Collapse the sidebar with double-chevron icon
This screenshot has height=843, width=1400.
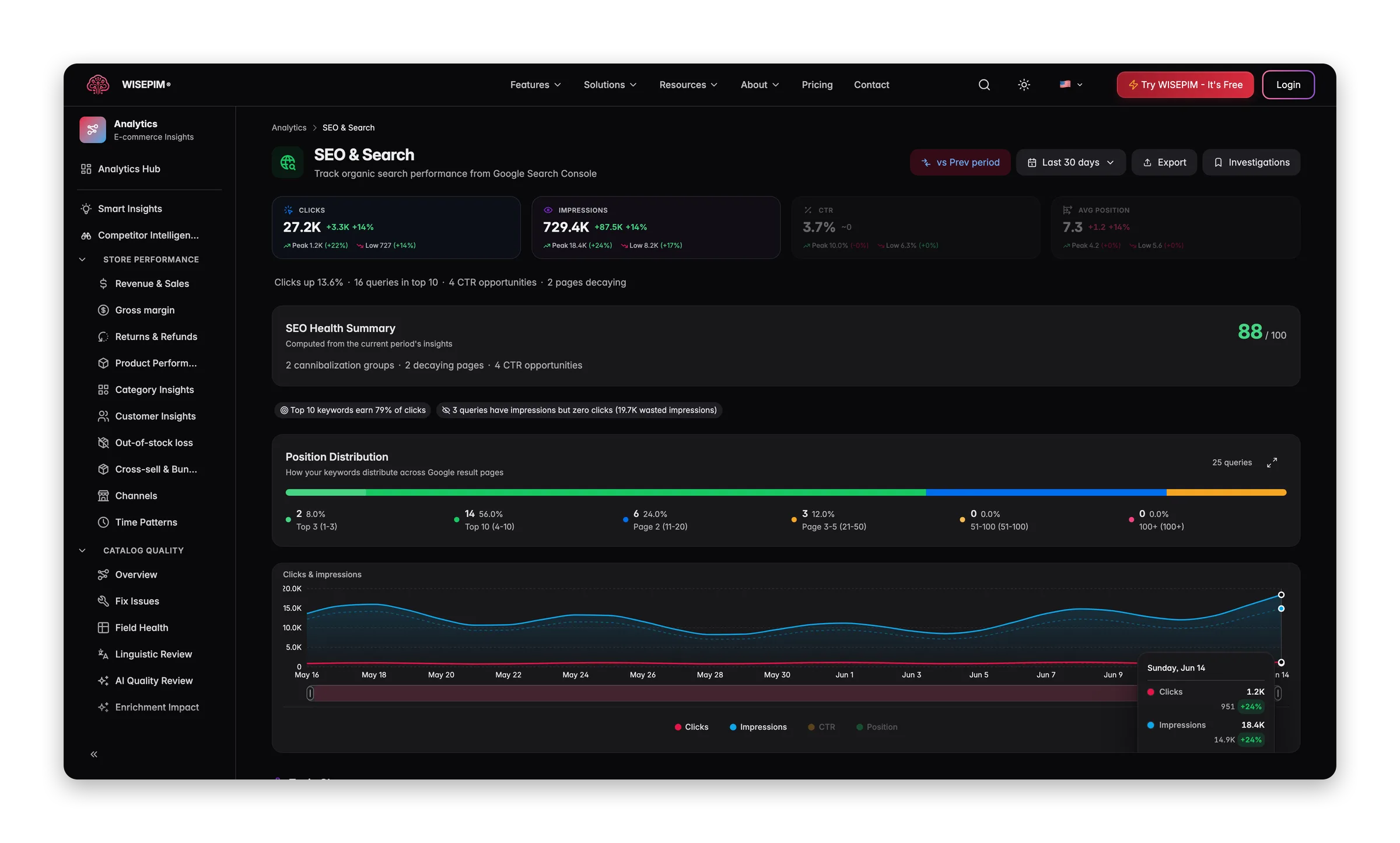(94, 754)
